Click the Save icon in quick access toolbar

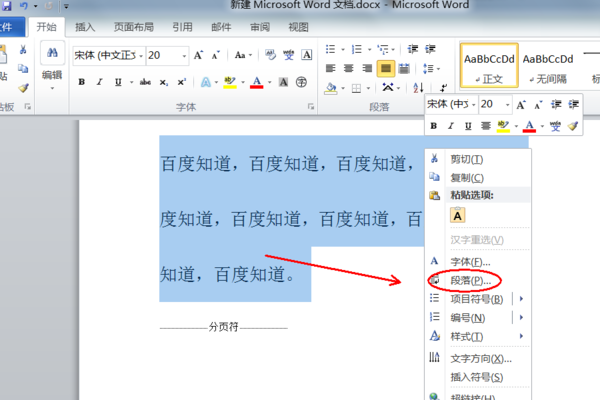7,5
